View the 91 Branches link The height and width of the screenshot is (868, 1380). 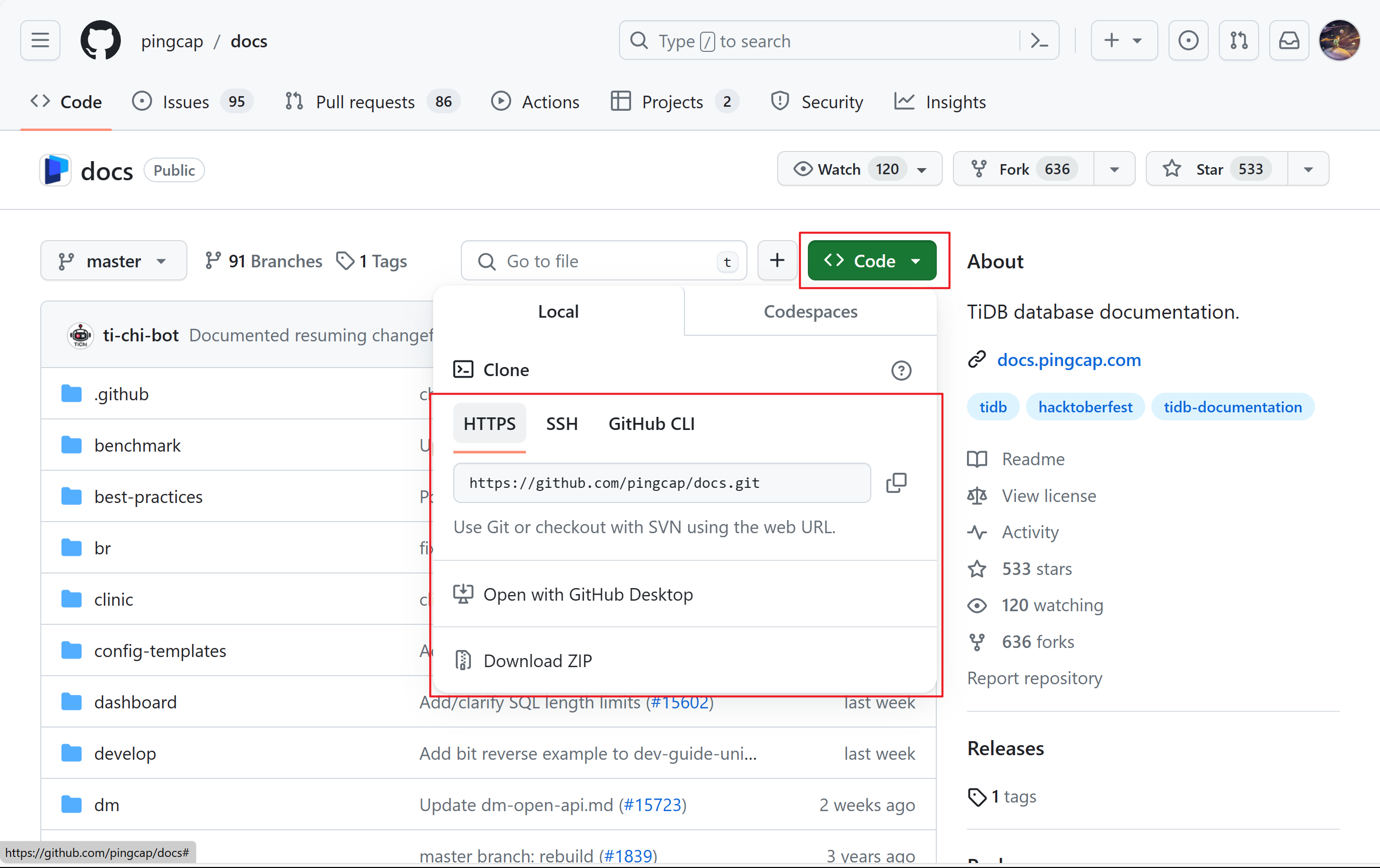263,261
